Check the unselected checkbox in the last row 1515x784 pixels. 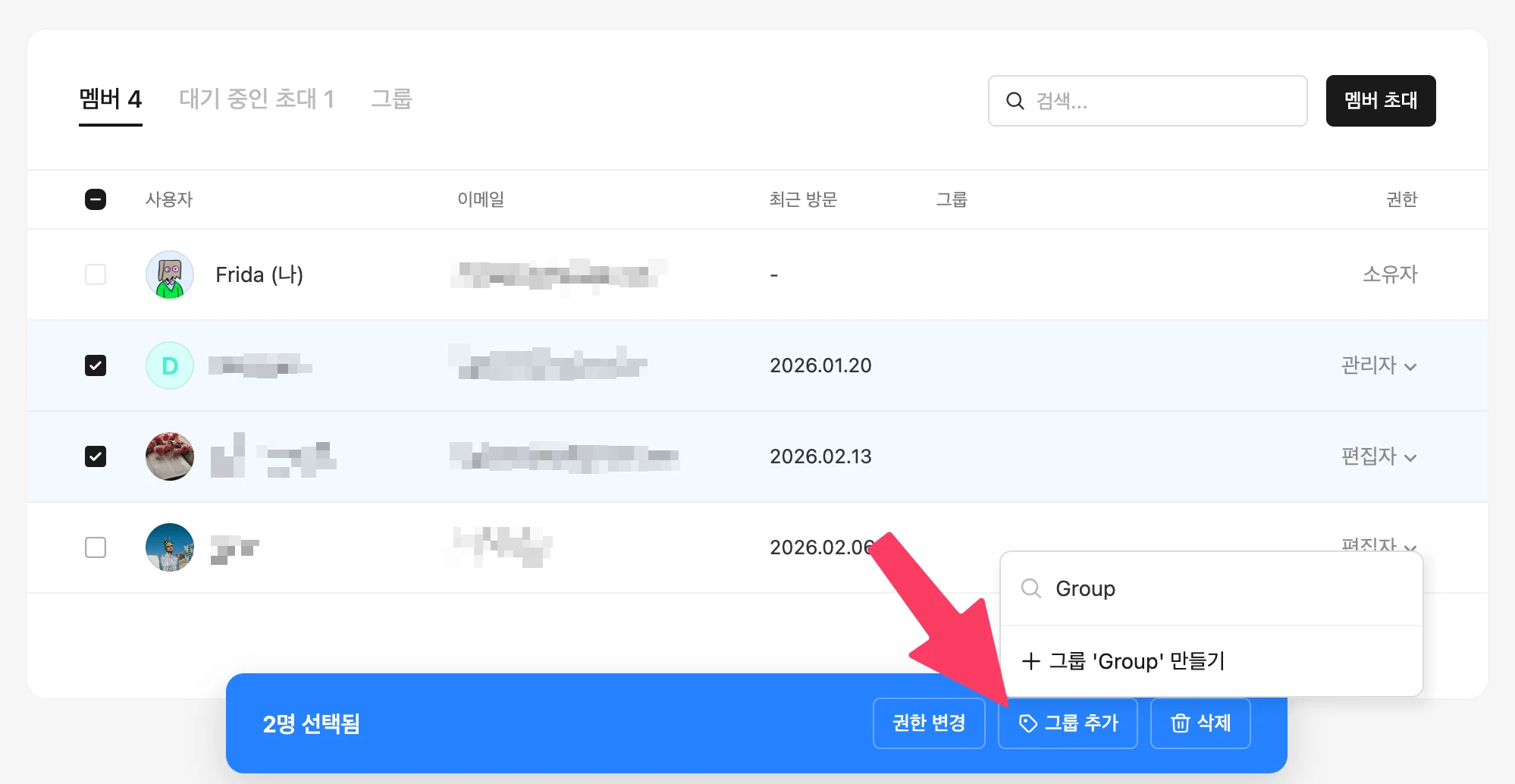point(96,547)
